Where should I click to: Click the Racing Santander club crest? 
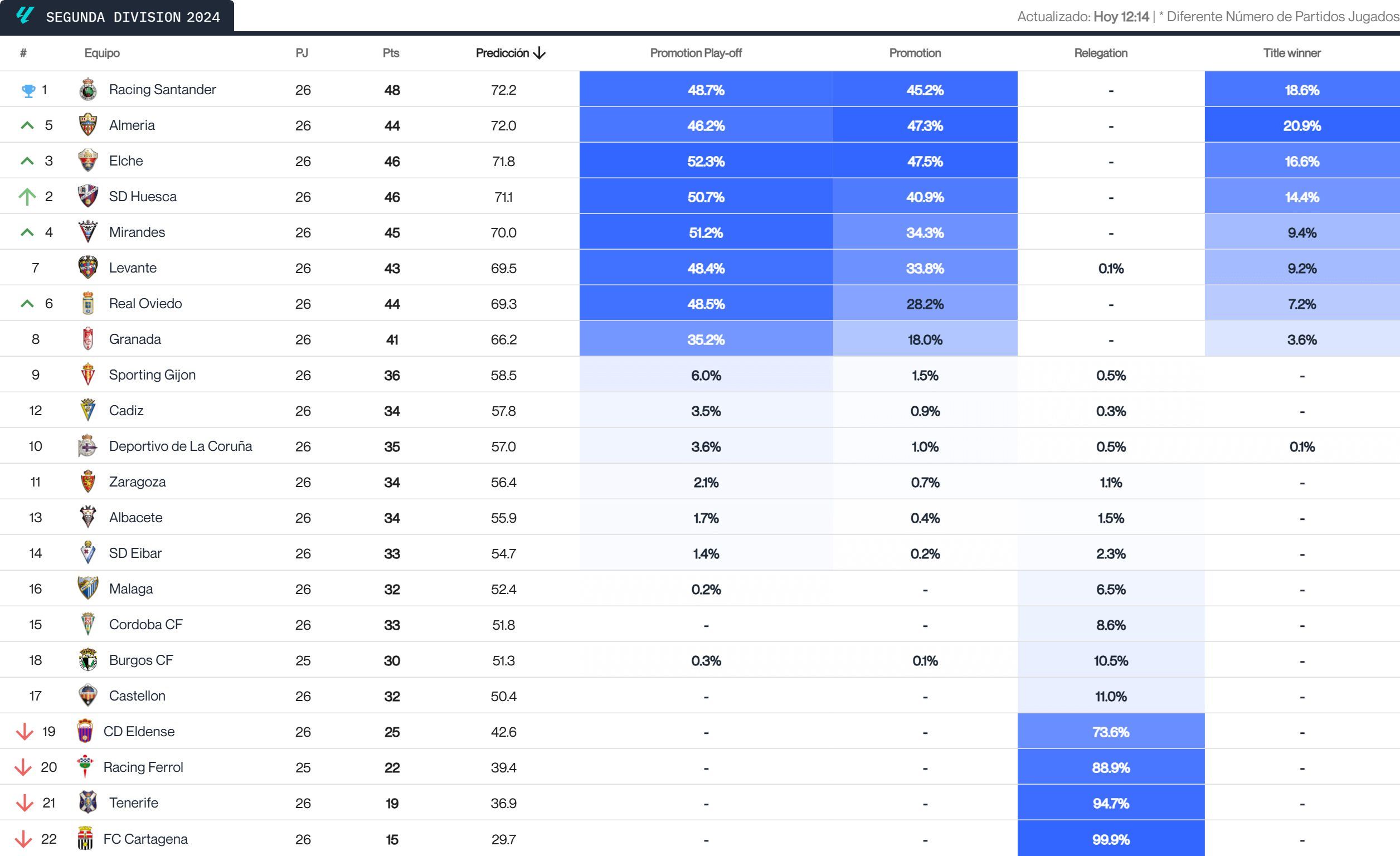tap(87, 90)
